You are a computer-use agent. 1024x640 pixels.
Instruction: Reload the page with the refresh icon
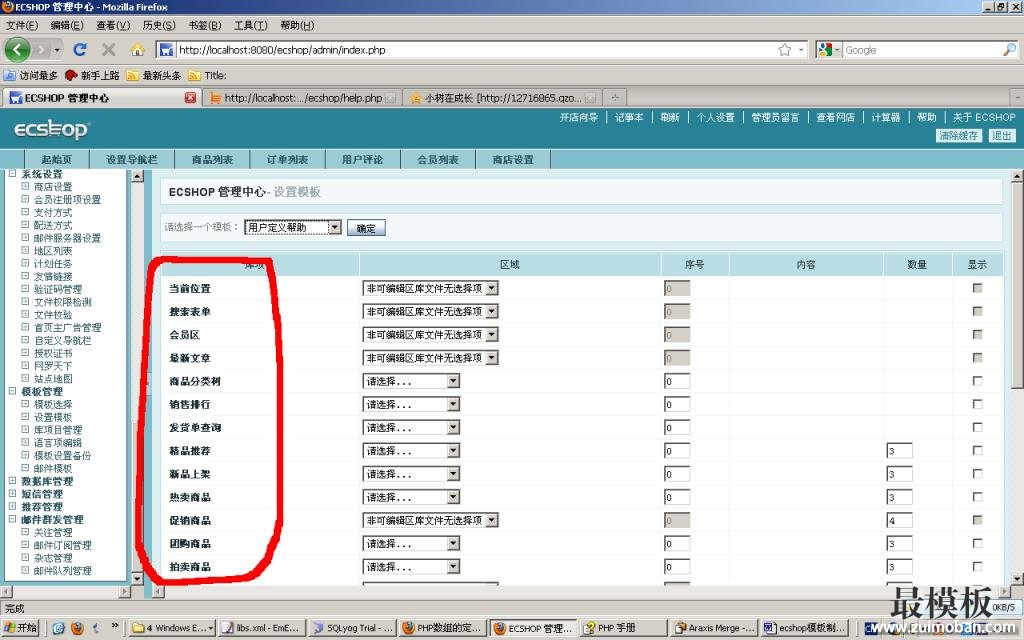(80, 49)
